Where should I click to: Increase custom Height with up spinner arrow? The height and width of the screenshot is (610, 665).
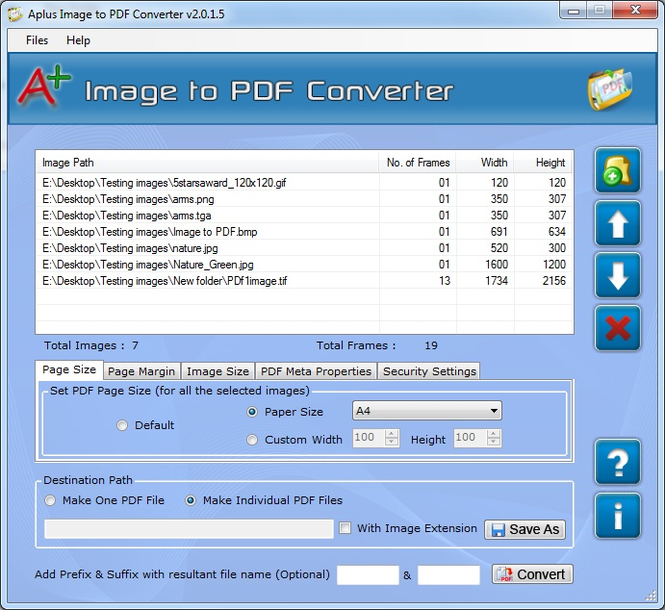point(493,434)
